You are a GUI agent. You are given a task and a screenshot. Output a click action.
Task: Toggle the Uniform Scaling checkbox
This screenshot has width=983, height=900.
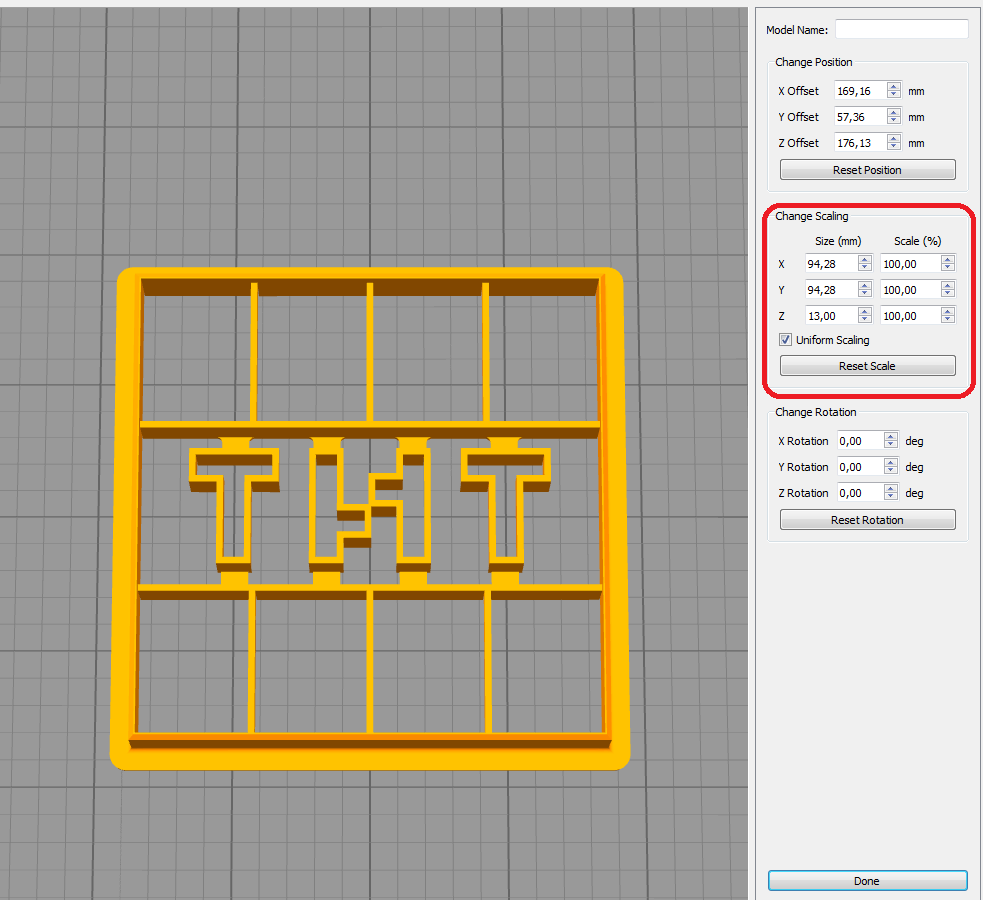tap(786, 340)
